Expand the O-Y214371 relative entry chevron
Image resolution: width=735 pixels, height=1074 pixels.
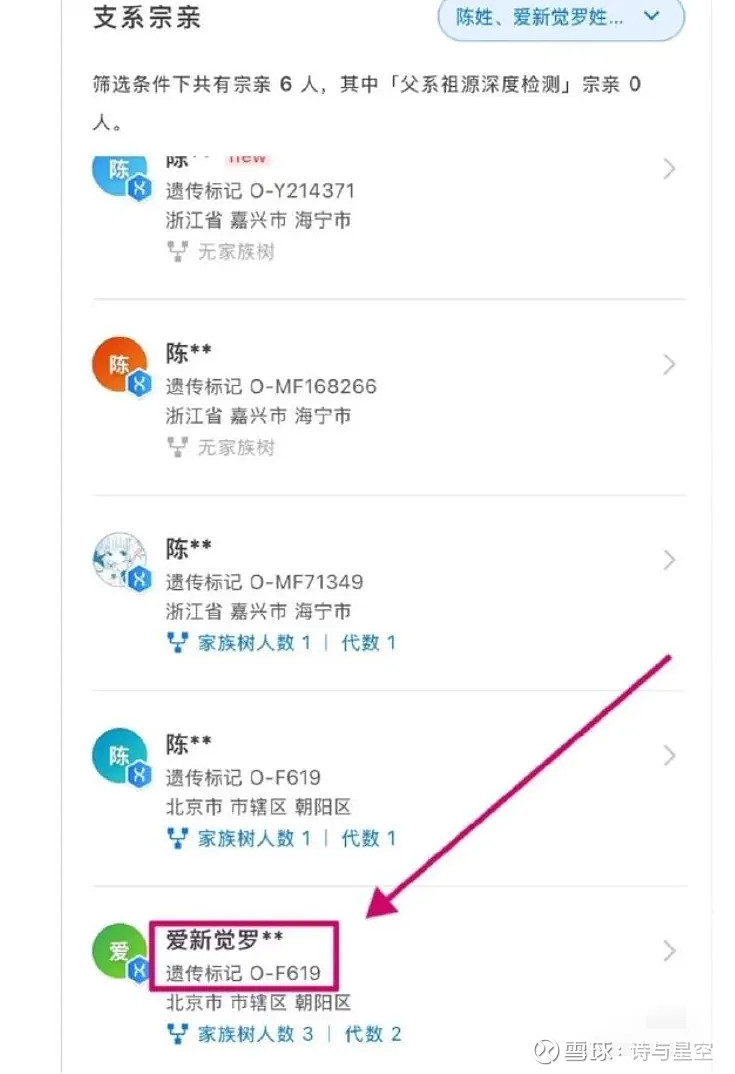pos(670,170)
